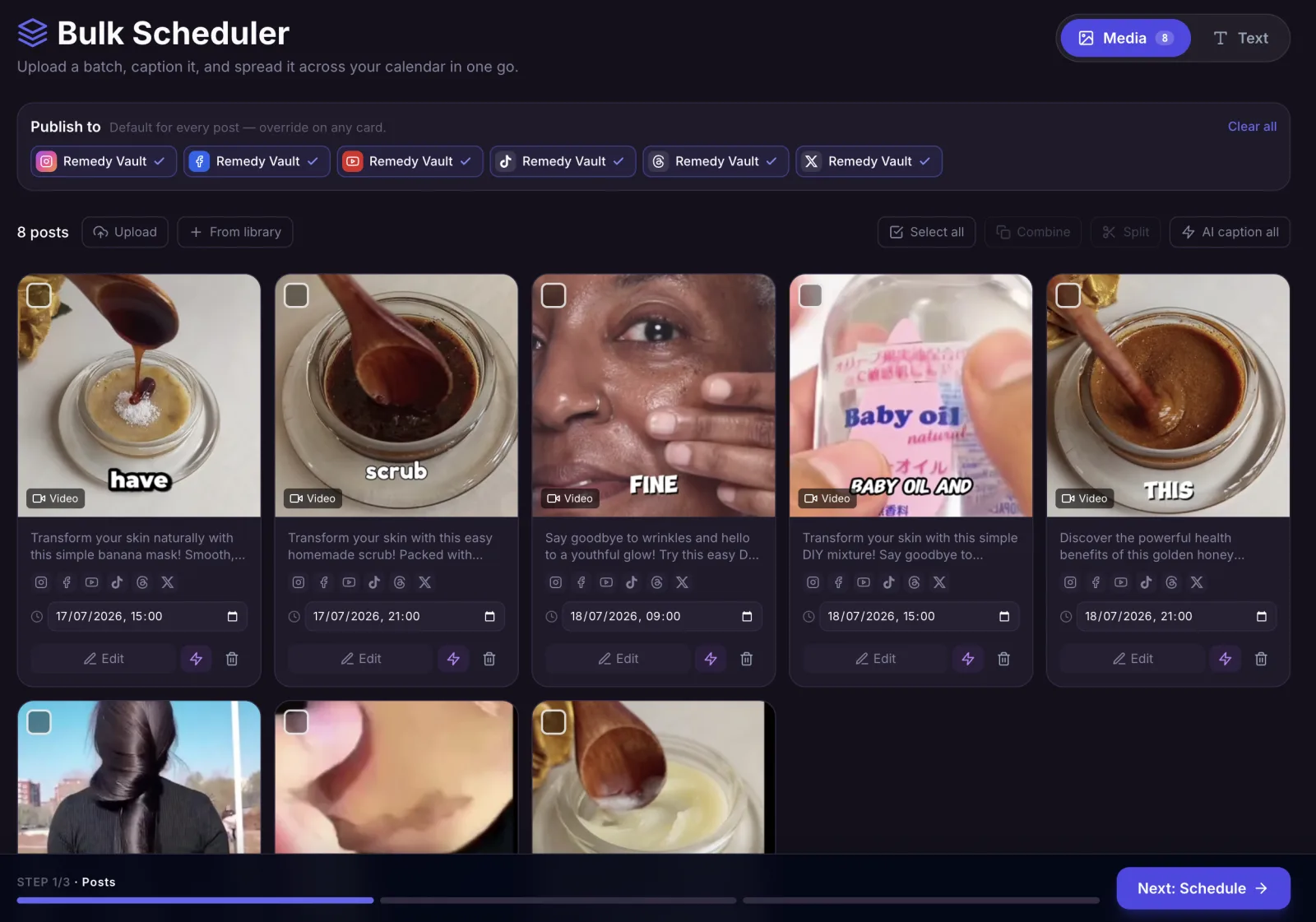Toggle the TikTok Remedy Vault chip
This screenshot has height=922, width=1316.
click(563, 161)
